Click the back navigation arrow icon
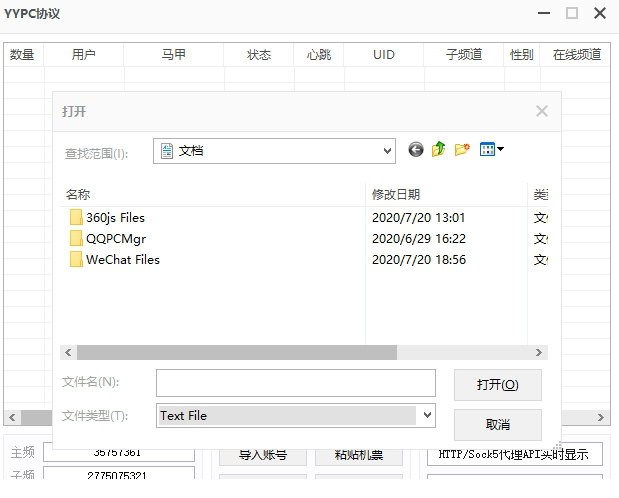Image resolution: width=619 pixels, height=498 pixels. pyautogui.click(x=416, y=150)
